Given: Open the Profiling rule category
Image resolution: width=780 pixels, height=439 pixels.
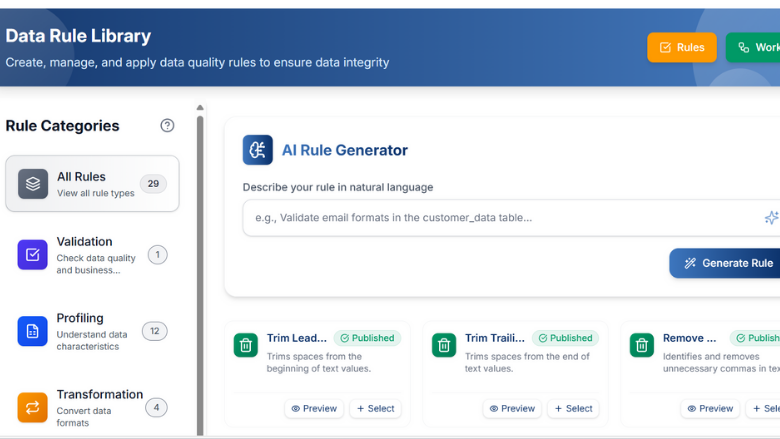Looking at the screenshot, I should [92, 331].
